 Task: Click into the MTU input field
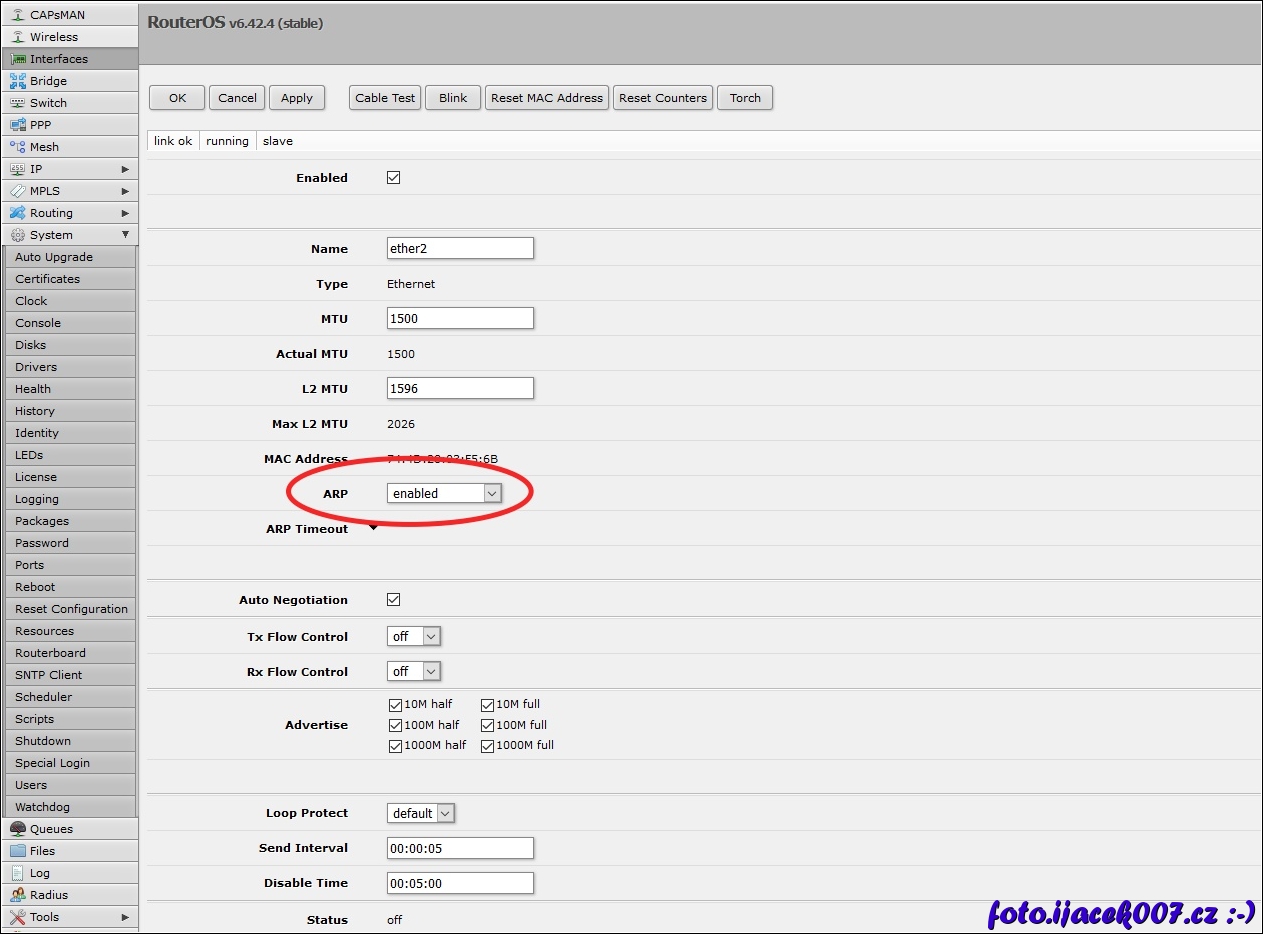(460, 319)
